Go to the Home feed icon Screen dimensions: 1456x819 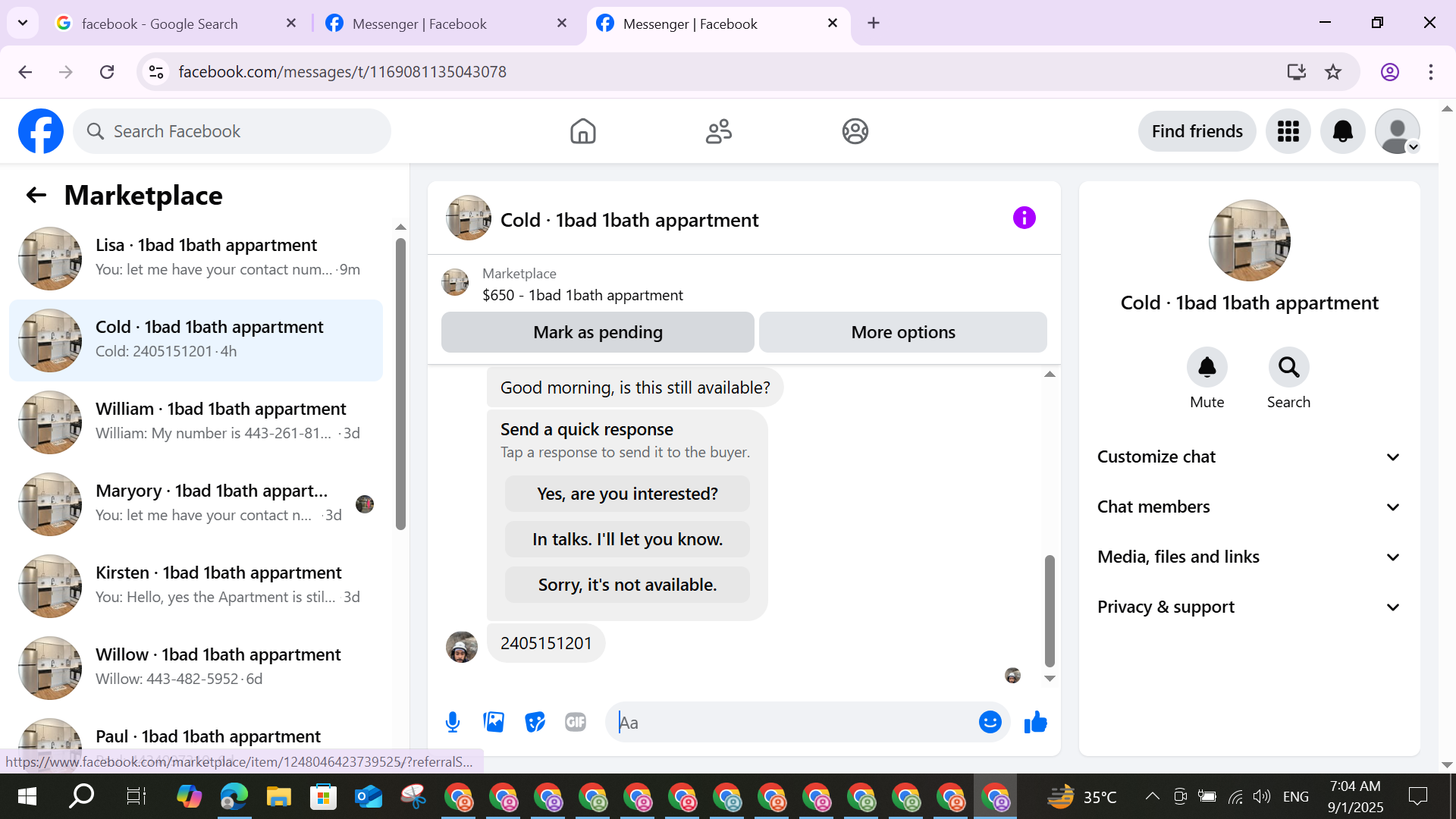(x=582, y=131)
